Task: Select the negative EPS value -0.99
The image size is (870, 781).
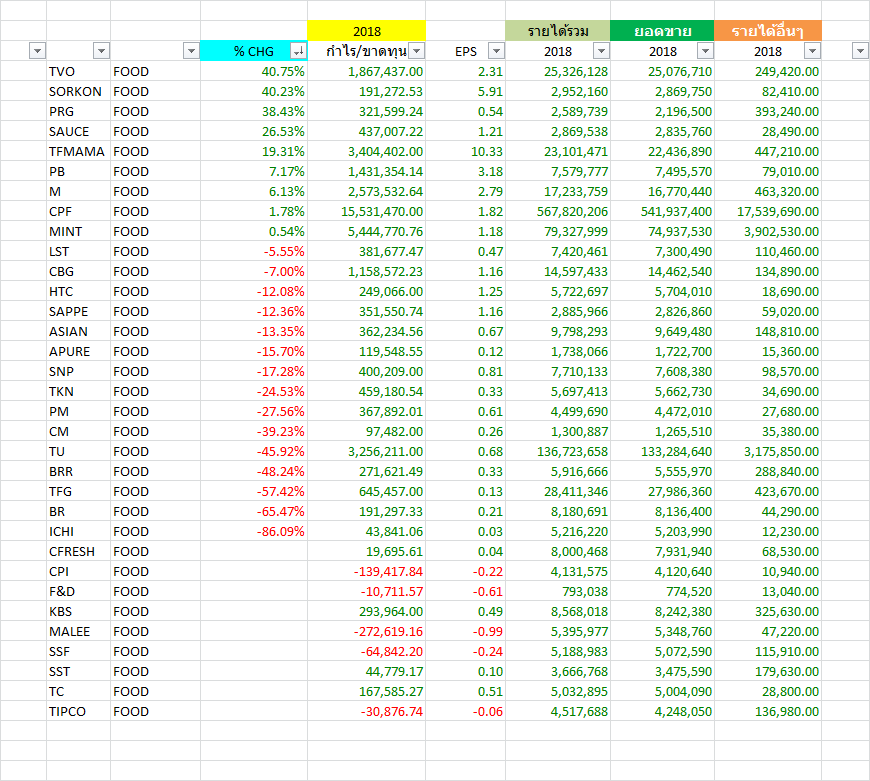Action: (466, 631)
